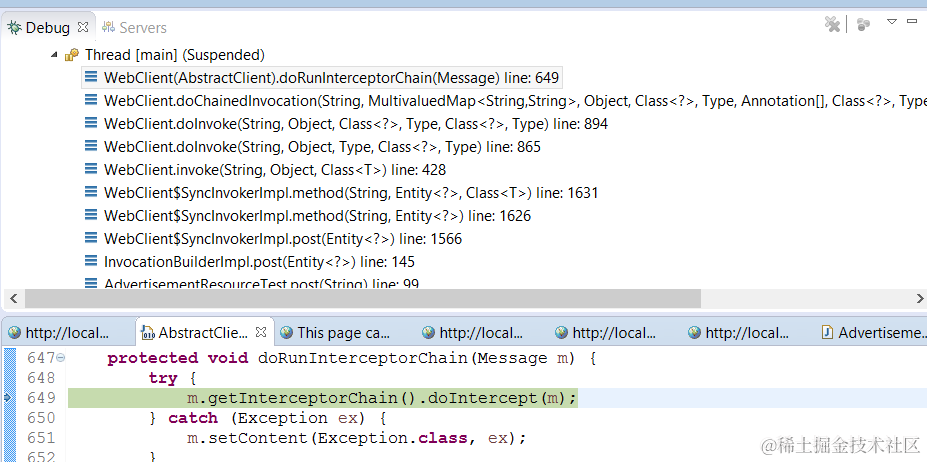Switch to the Debug view tab
This screenshot has width=927, height=462.
(47, 27)
